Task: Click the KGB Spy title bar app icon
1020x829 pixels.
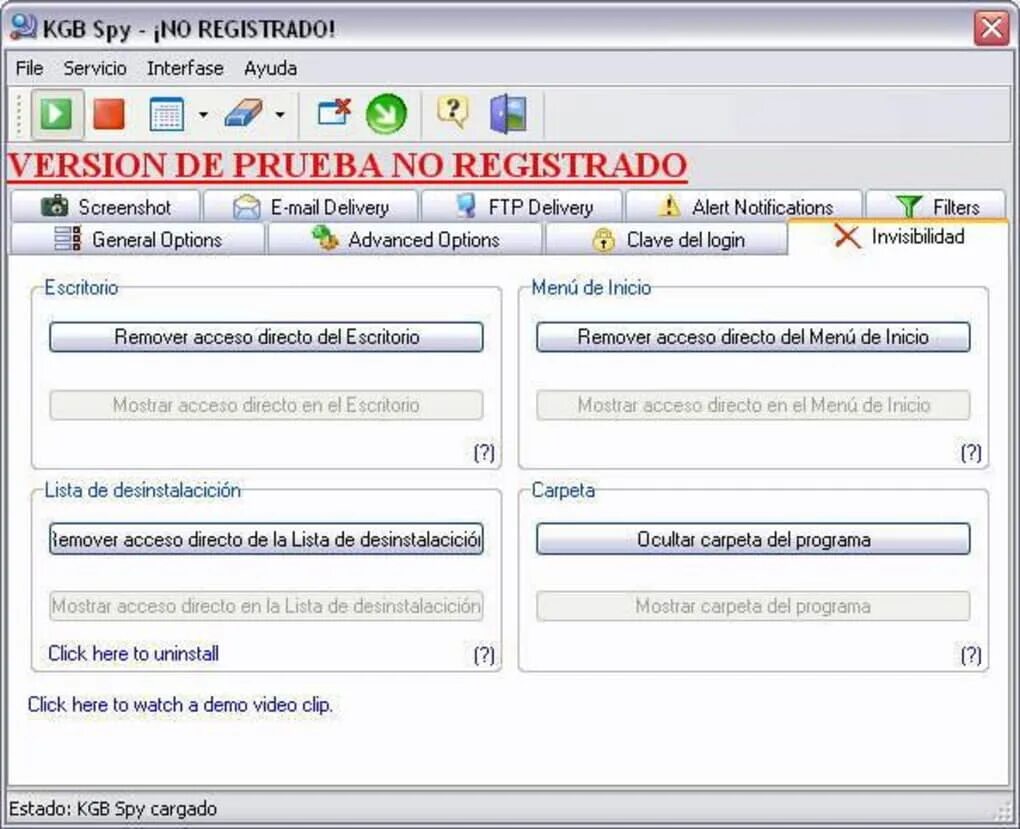Action: point(23,27)
